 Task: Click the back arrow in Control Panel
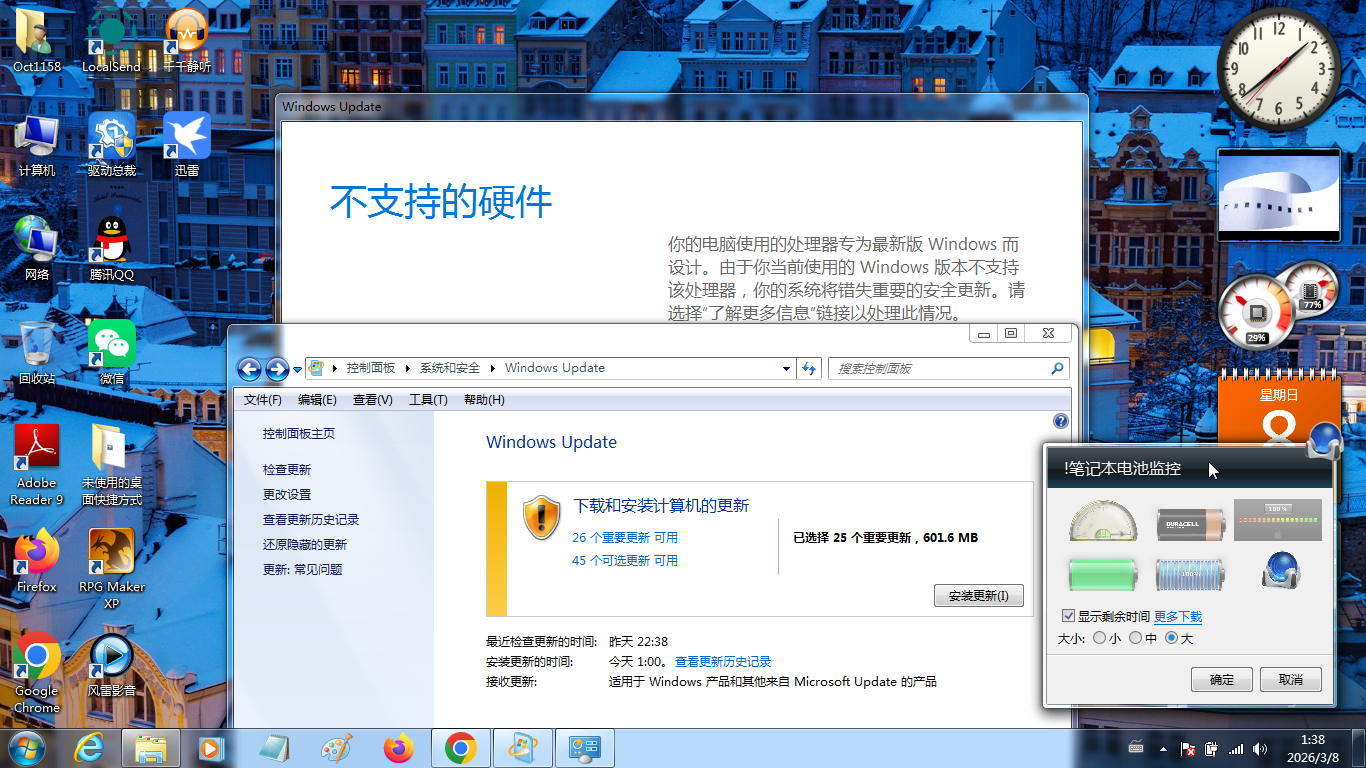249,369
